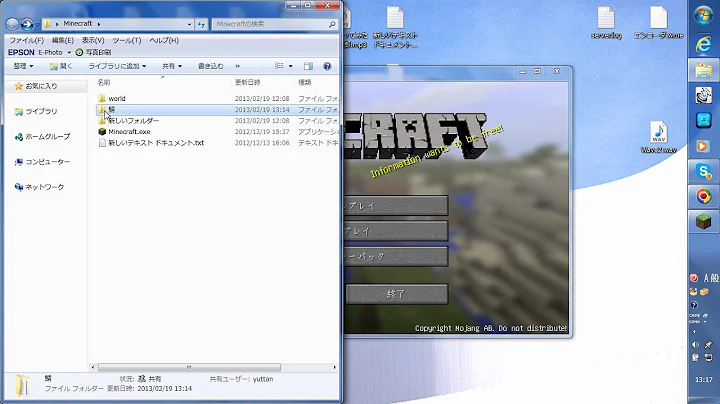
Task: Click the search magnifier icon
Action: (x=332, y=24)
